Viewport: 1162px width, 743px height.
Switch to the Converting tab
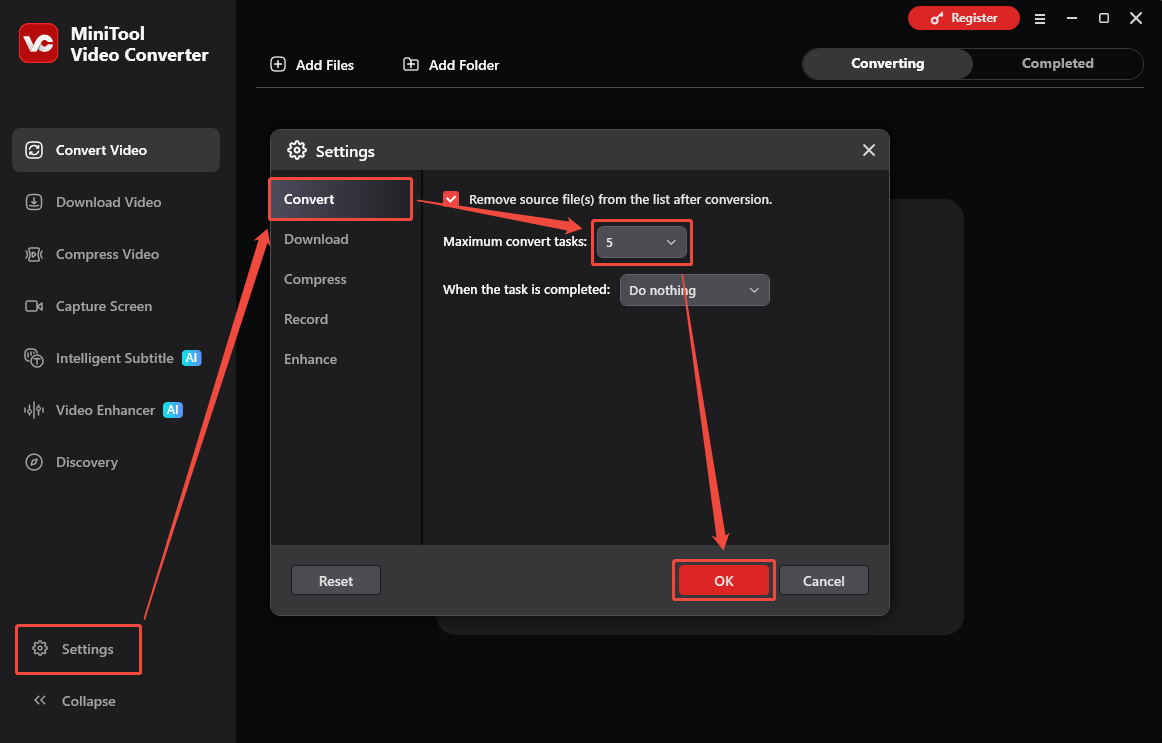coord(887,64)
